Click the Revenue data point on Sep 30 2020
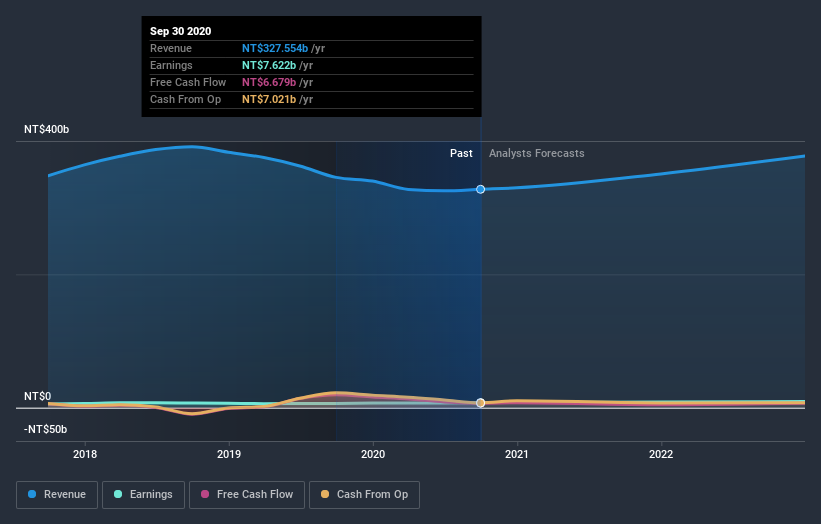The image size is (821, 524). click(480, 189)
